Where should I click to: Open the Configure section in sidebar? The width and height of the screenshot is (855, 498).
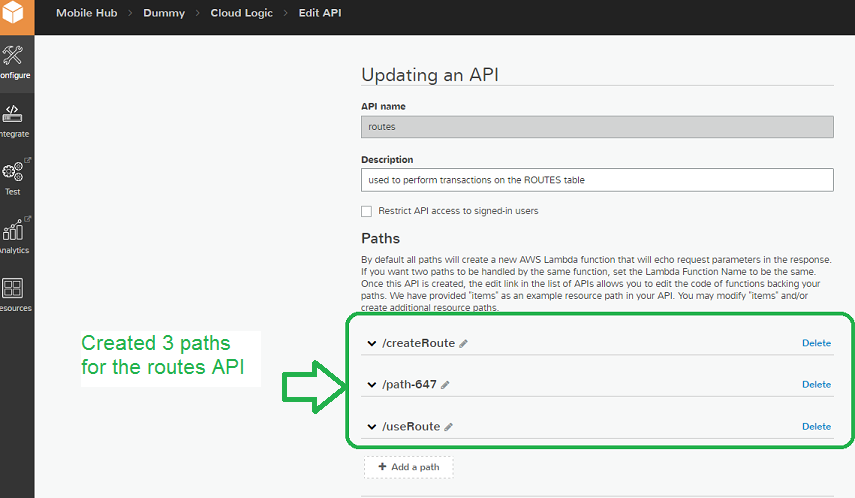(x=14, y=60)
